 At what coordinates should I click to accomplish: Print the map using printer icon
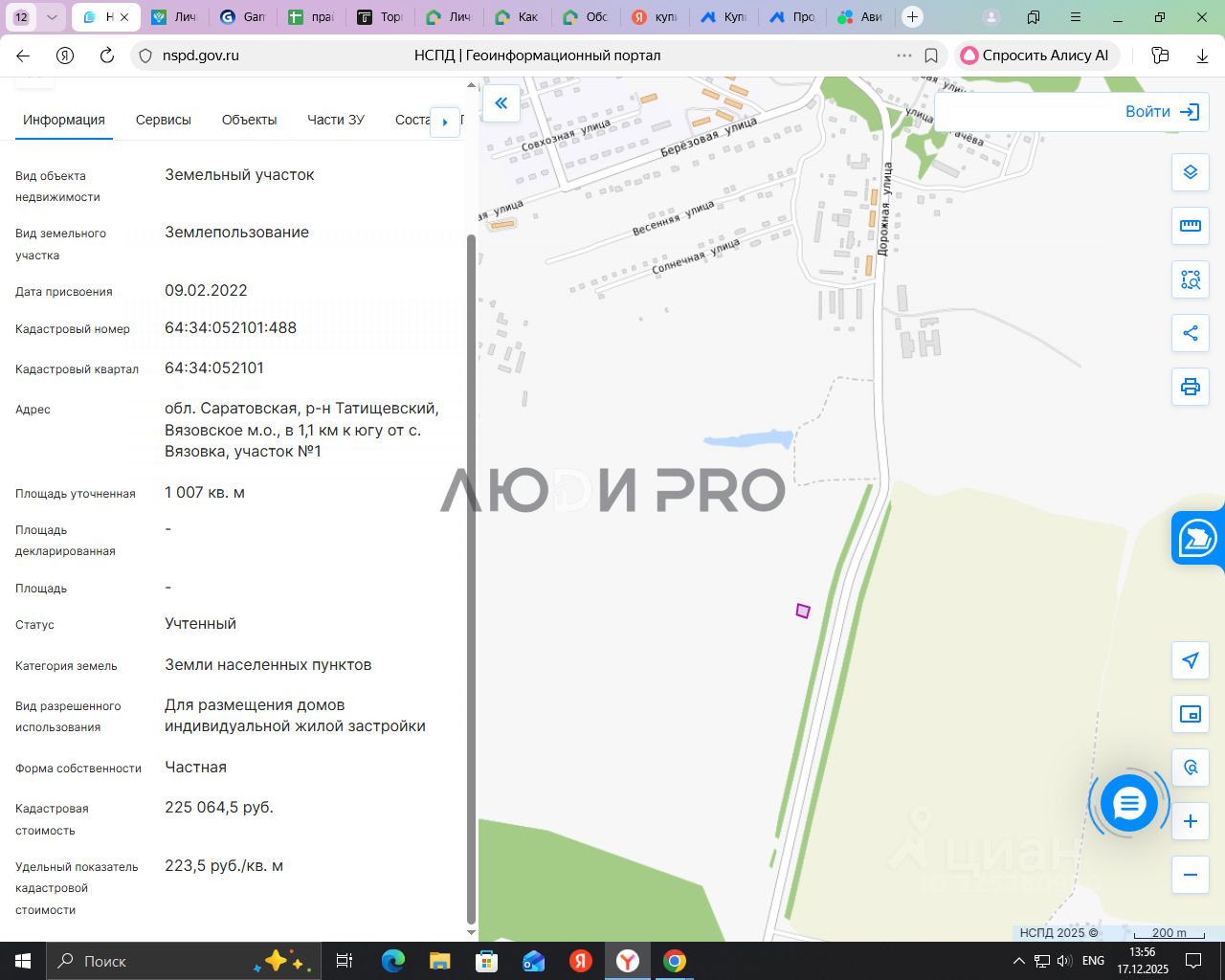[x=1190, y=387]
